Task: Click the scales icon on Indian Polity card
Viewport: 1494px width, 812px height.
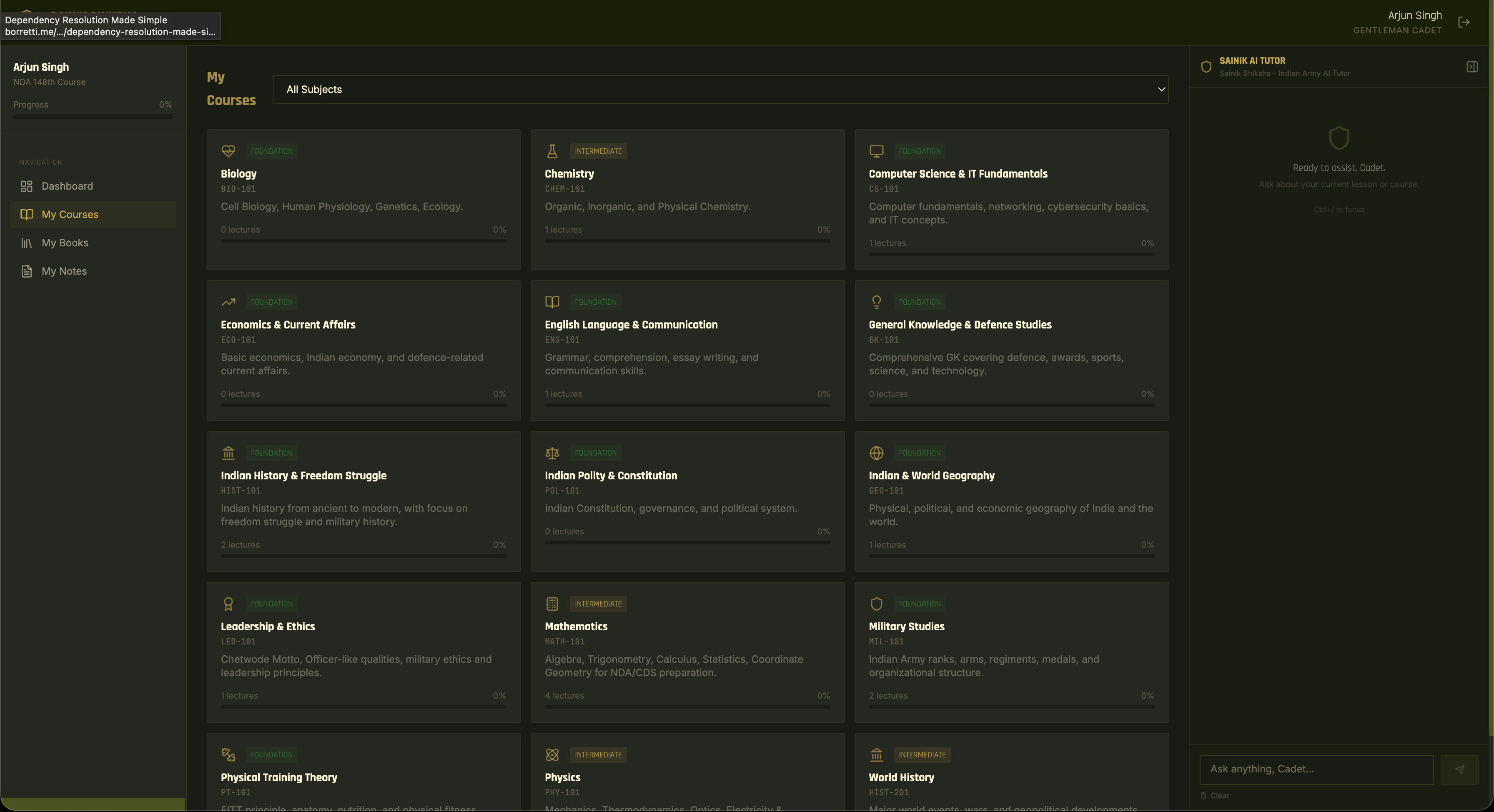Action: pyautogui.click(x=552, y=453)
